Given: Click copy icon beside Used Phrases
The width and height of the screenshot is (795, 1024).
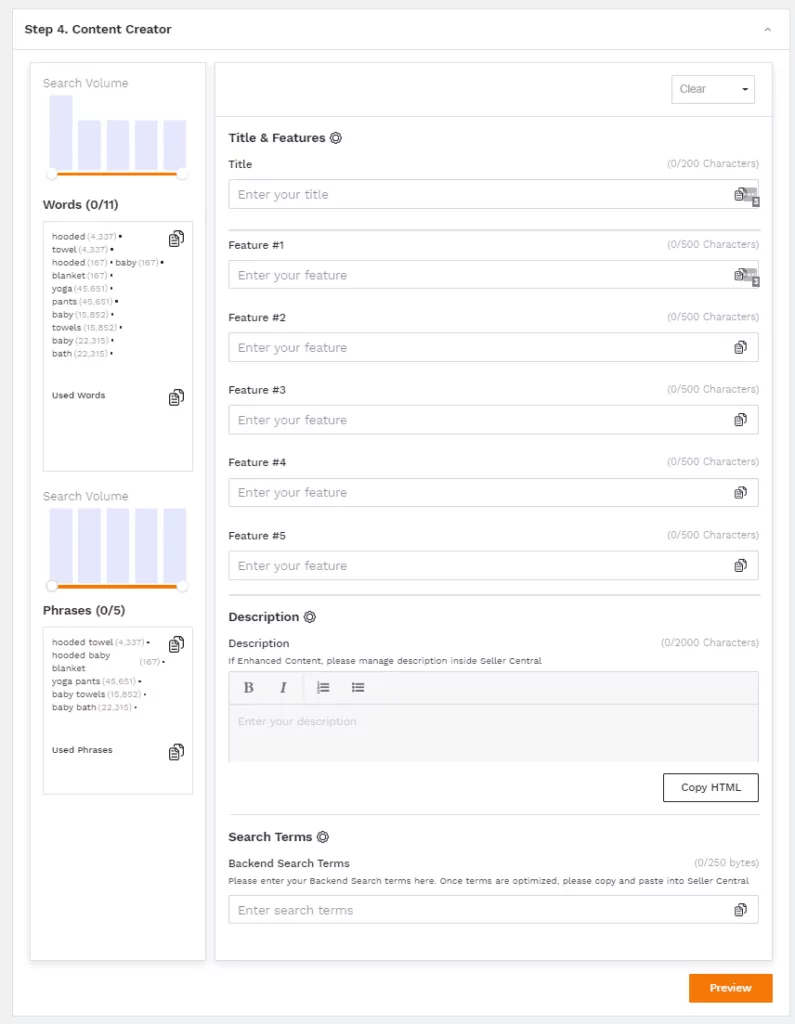Looking at the screenshot, I should (x=176, y=751).
